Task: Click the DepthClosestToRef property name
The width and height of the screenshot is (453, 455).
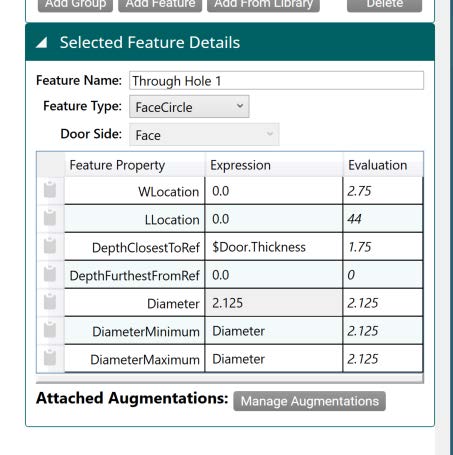Action: pos(146,248)
